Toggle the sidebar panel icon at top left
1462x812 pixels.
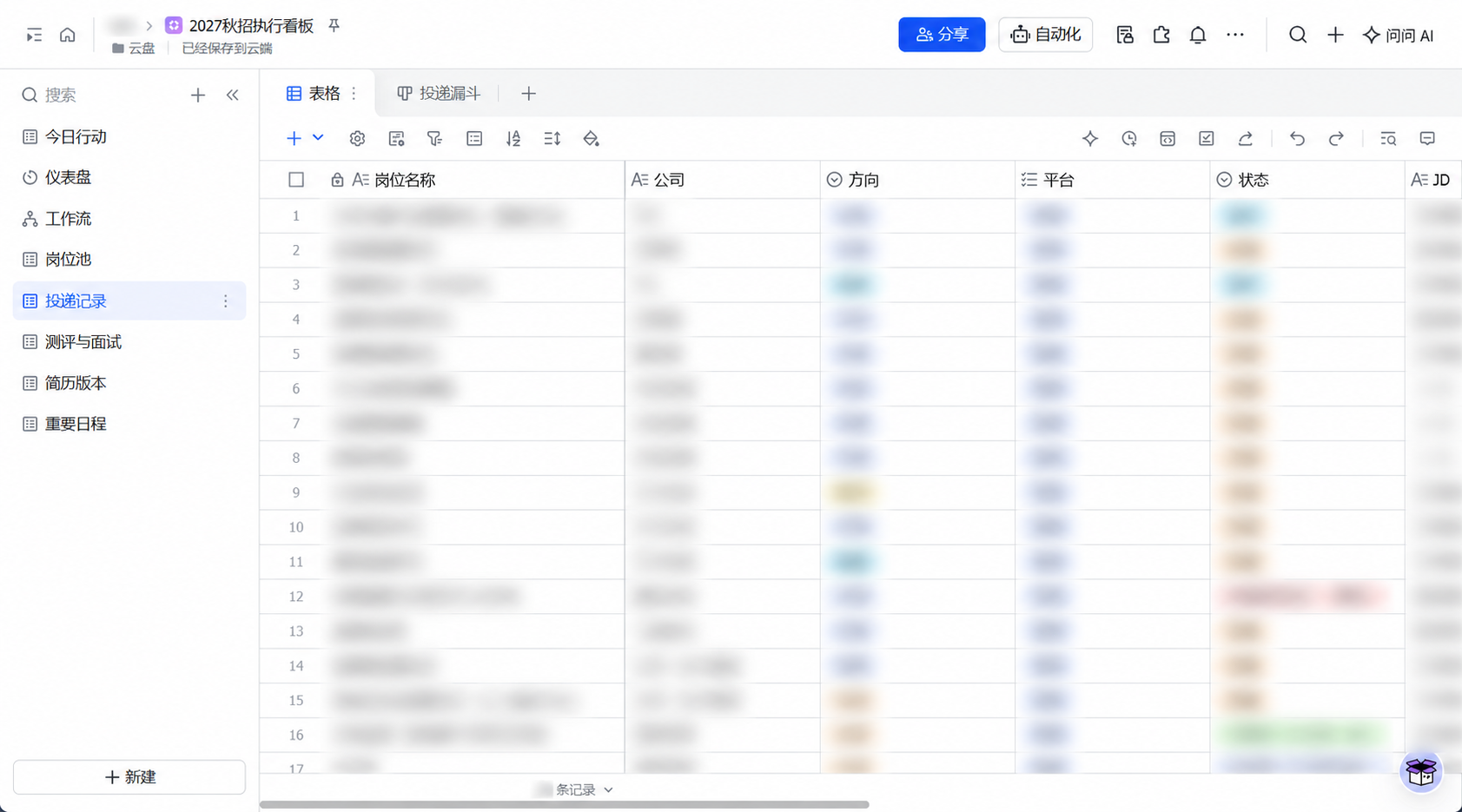click(x=34, y=36)
